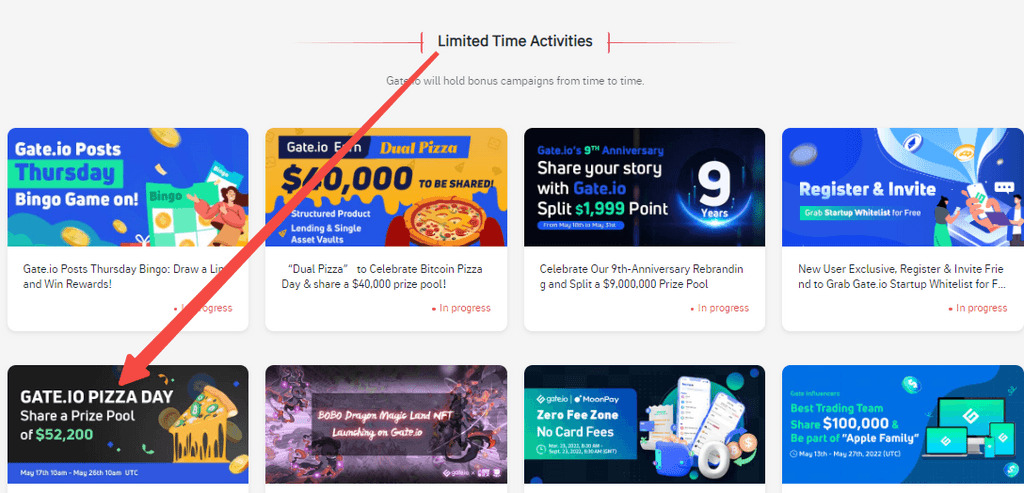Click the Limited Time Activities heading
Screen dimensions: 1024x493
[x=515, y=41]
